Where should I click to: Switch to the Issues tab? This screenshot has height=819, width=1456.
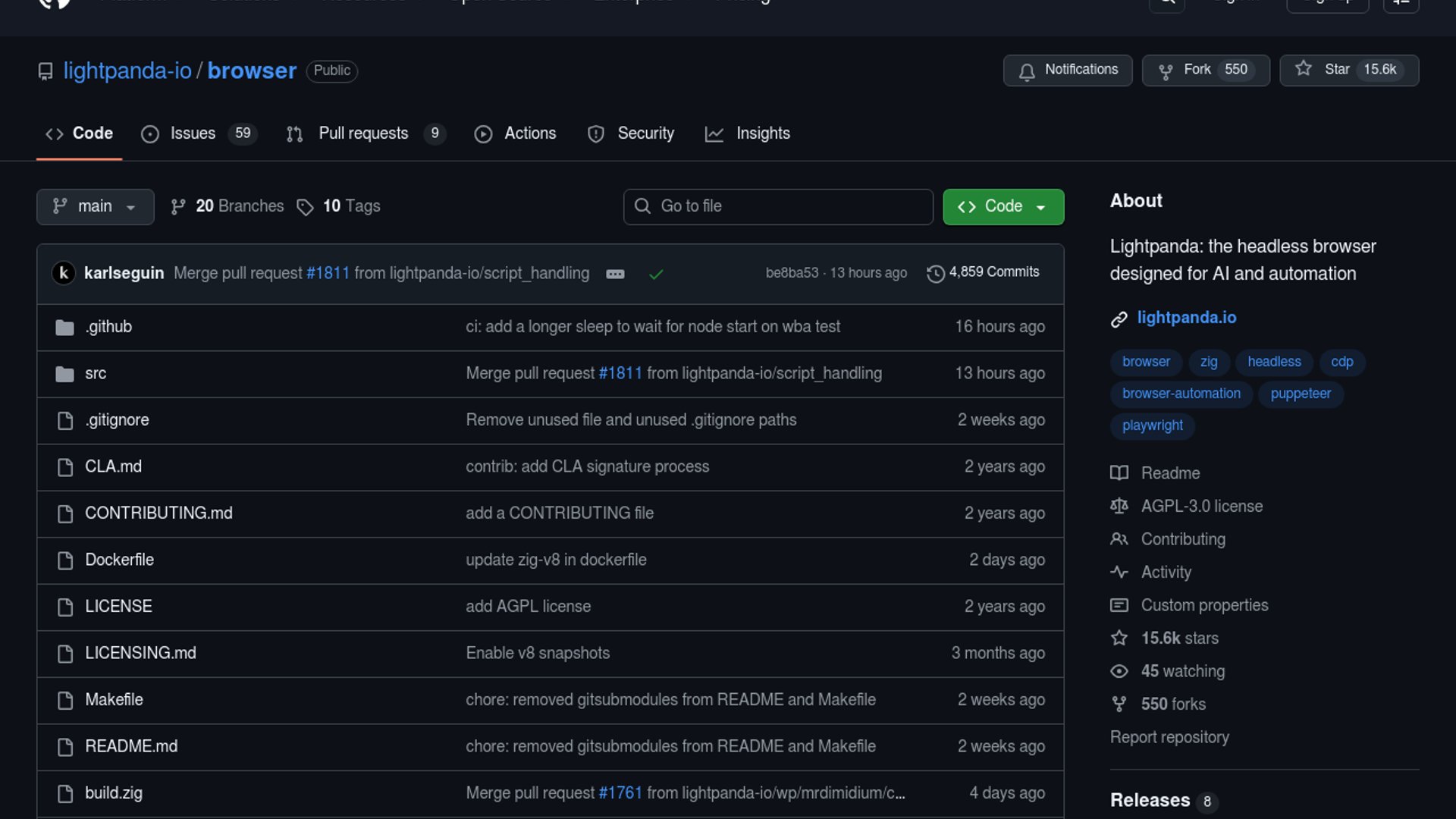(193, 133)
